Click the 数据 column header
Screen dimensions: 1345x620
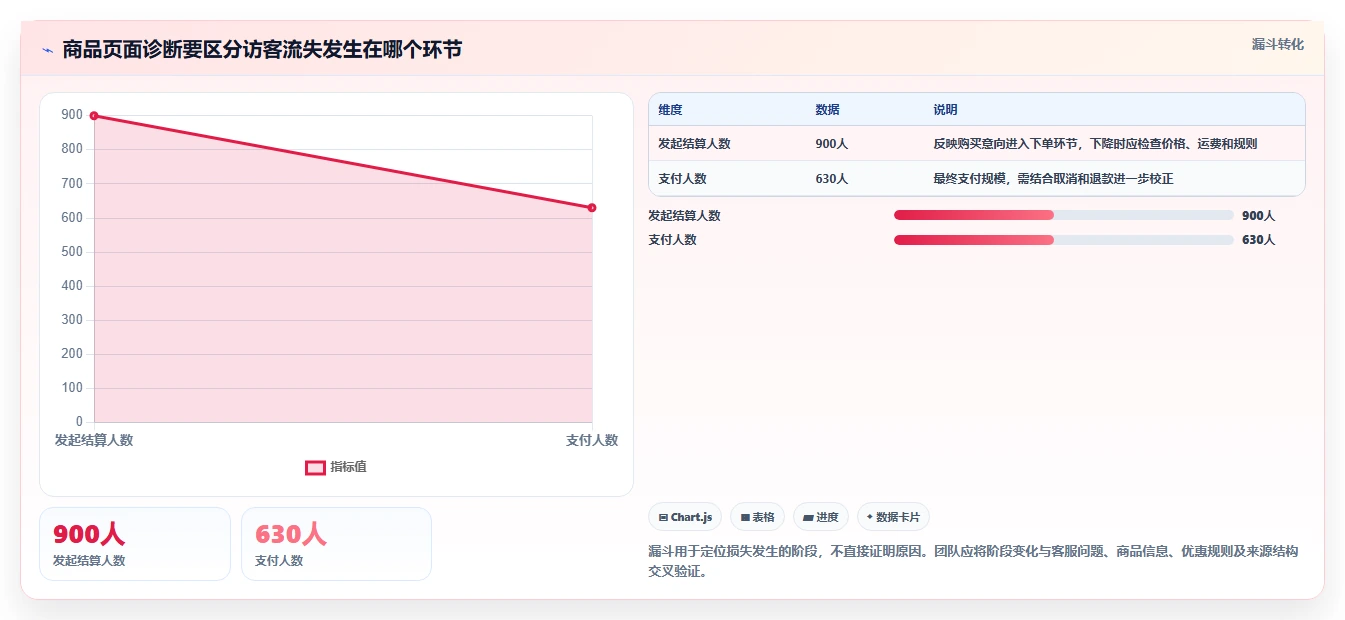(x=827, y=110)
